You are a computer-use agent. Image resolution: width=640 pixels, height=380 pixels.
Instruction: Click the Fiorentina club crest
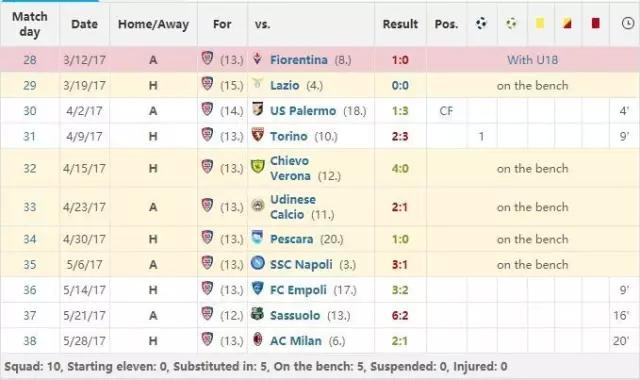click(x=257, y=59)
